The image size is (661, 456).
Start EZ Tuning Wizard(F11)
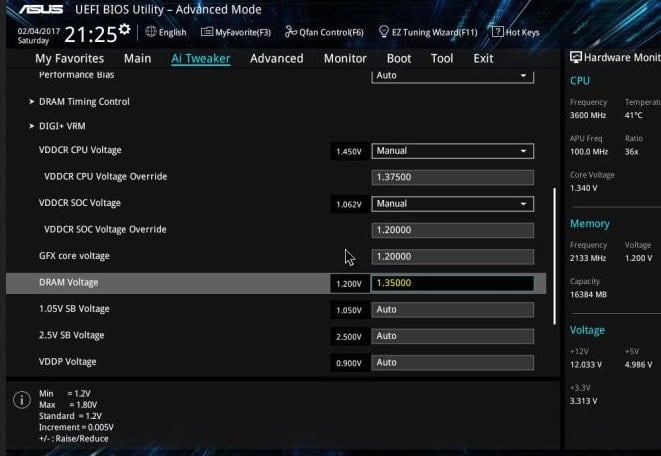435,32
